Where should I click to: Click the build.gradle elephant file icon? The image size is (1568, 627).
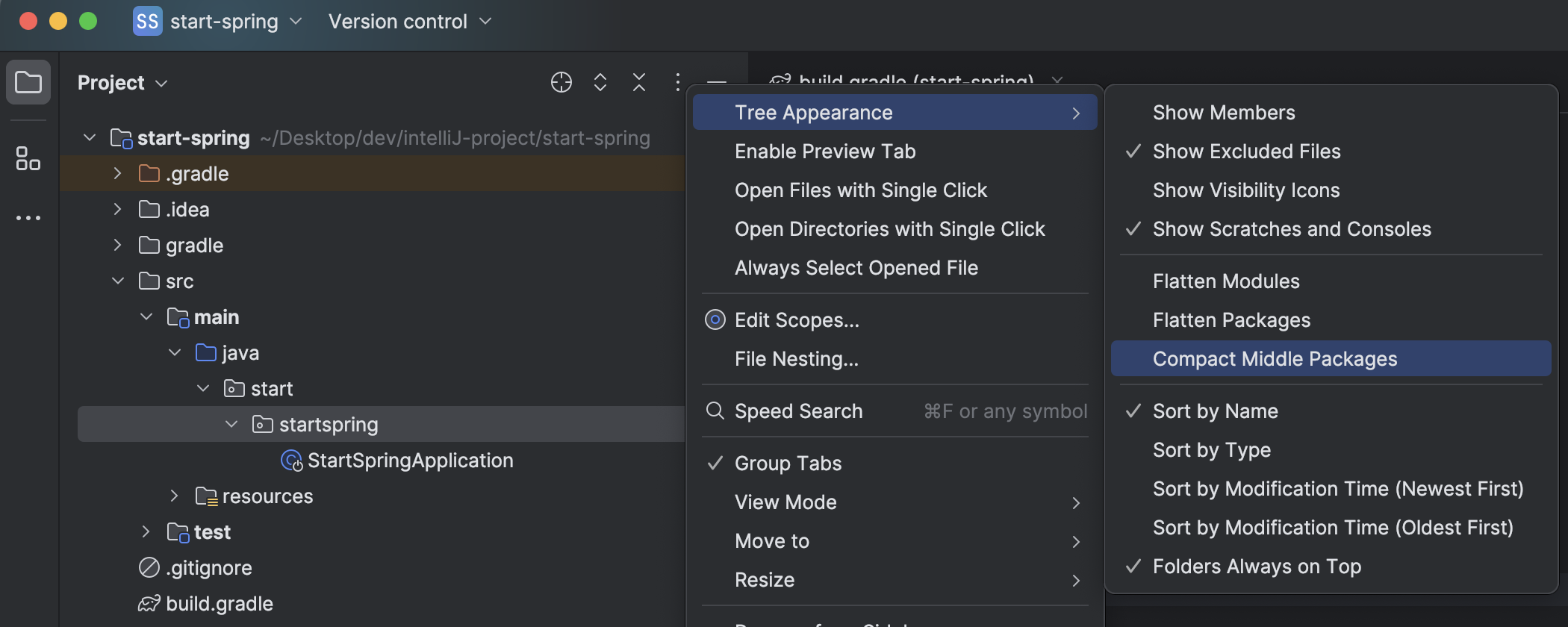point(149,603)
